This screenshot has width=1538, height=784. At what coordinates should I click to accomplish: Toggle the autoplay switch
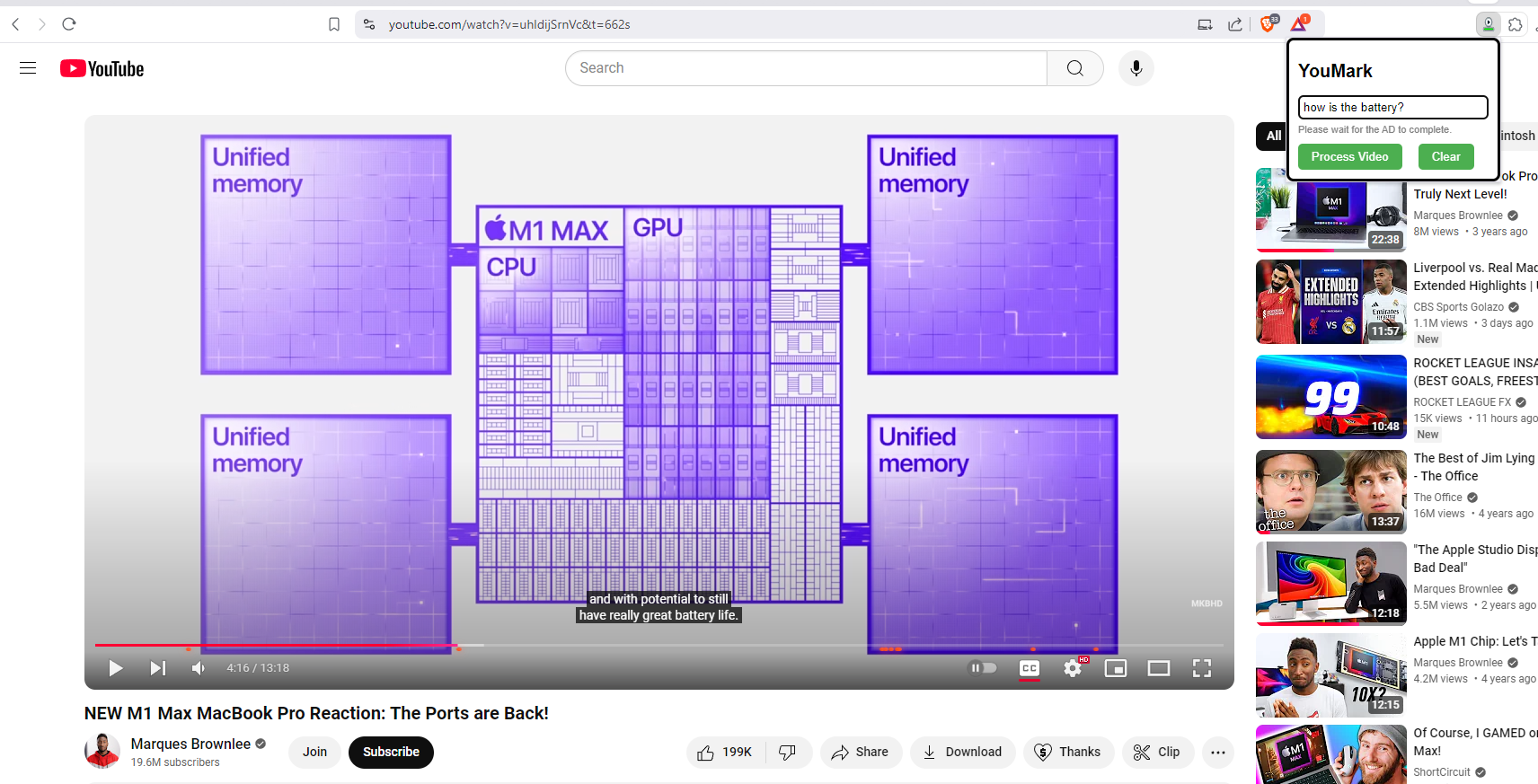click(x=982, y=668)
